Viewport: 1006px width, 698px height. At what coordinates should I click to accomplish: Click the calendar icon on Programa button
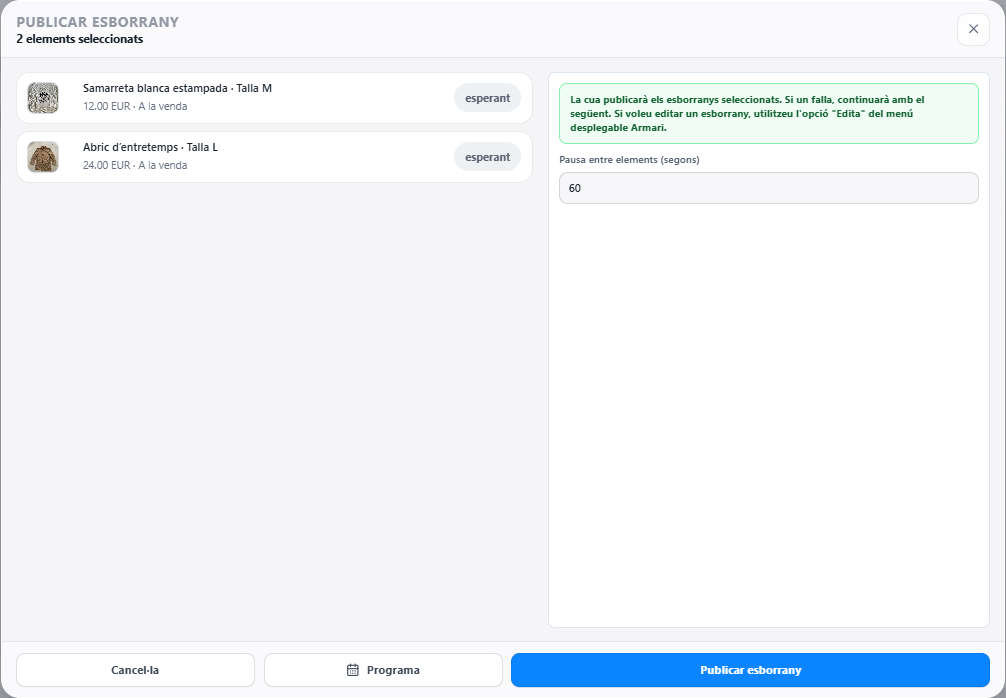353,670
